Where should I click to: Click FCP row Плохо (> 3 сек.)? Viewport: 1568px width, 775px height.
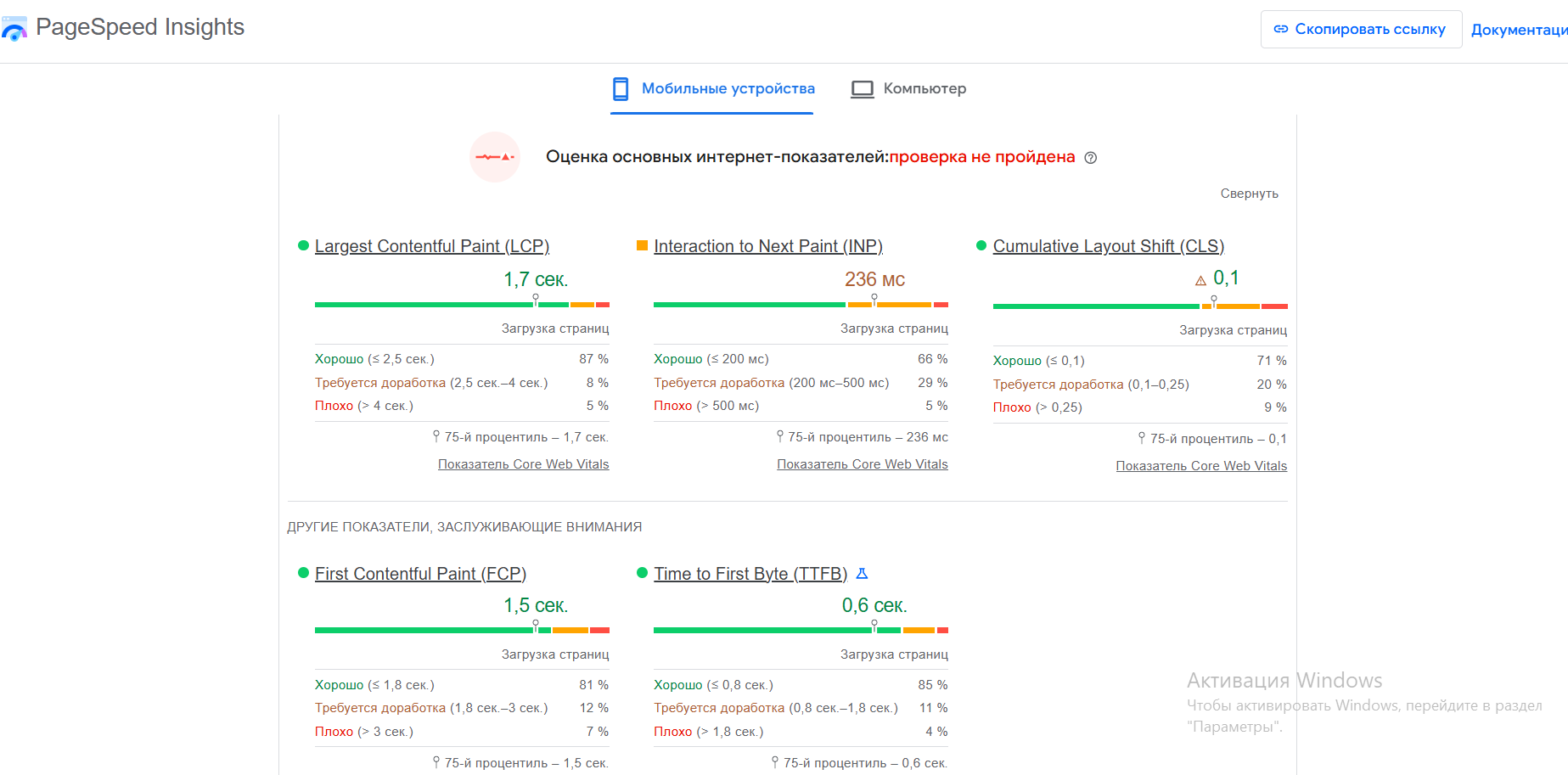coord(462,732)
